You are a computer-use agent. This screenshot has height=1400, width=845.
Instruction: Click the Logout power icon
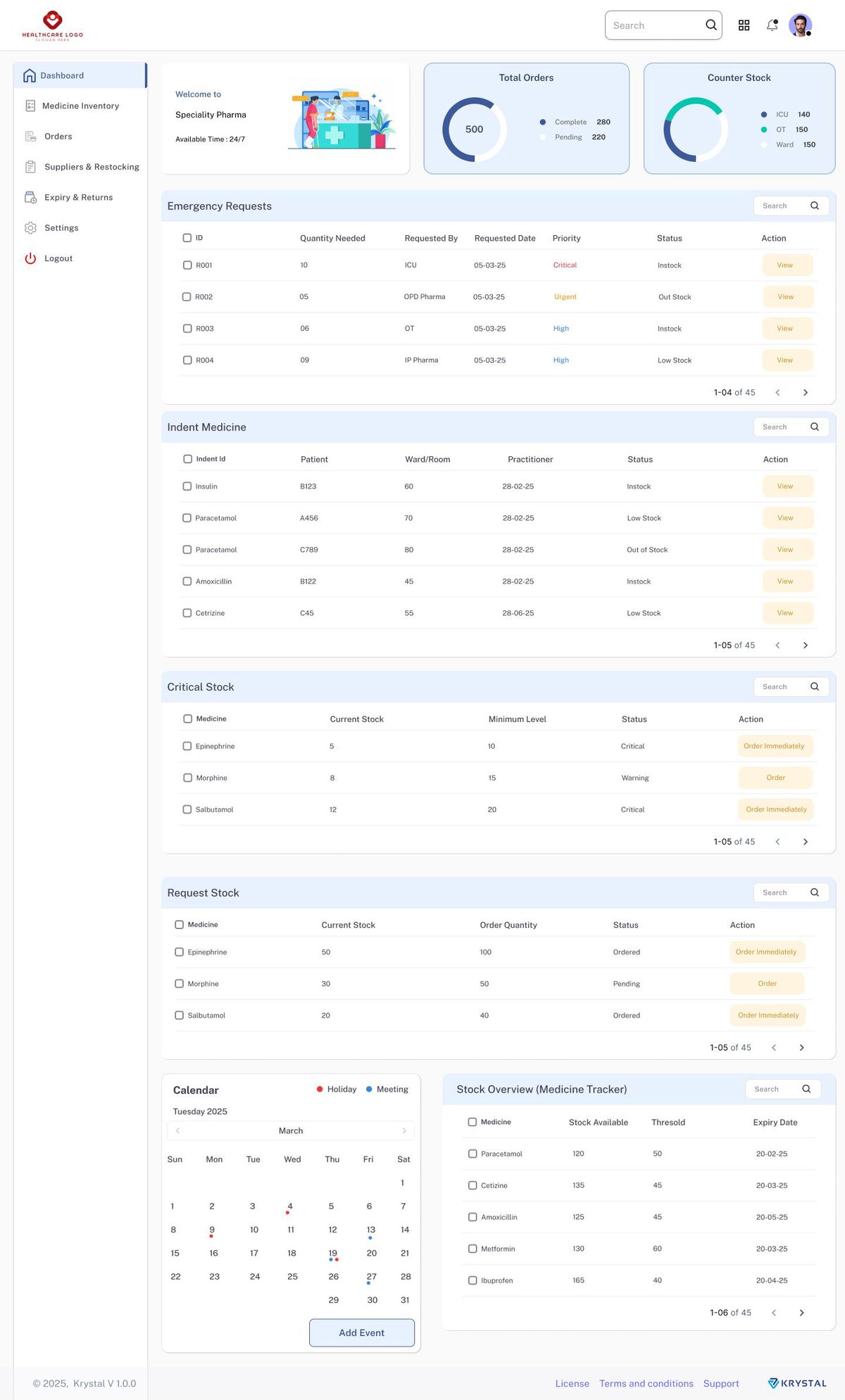[x=30, y=258]
